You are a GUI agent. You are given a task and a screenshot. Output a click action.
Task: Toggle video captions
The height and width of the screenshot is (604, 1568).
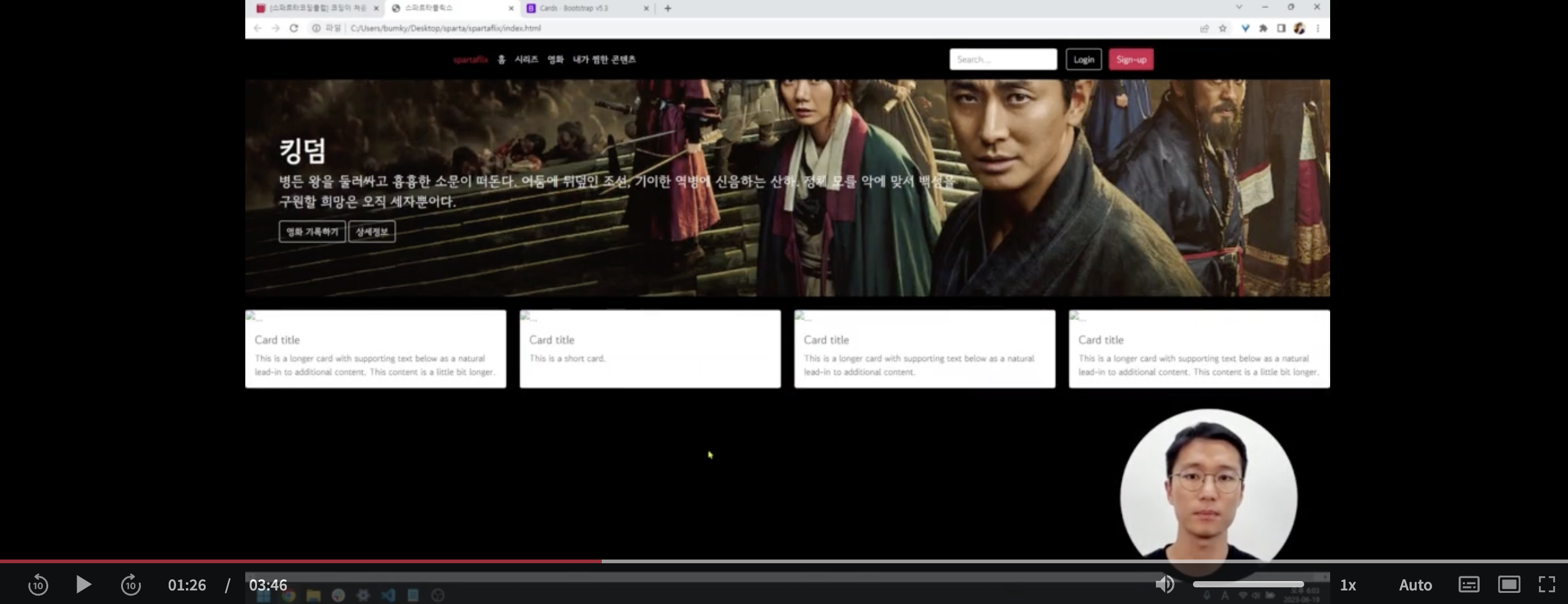pos(1469,584)
